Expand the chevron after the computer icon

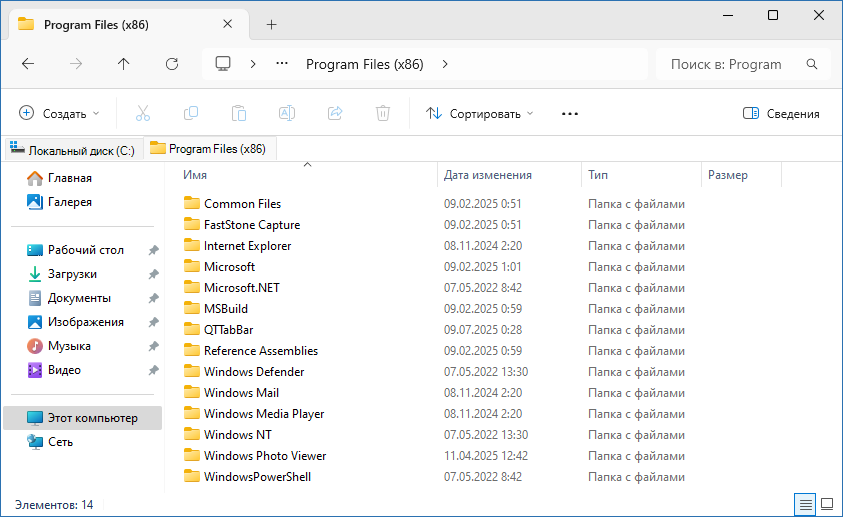253,64
